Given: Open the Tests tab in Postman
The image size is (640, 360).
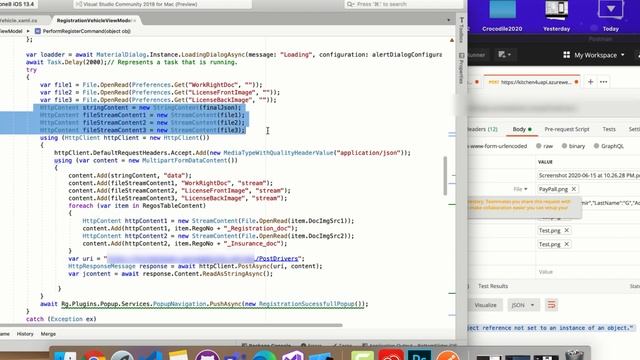Looking at the screenshot, I should 609,129.
